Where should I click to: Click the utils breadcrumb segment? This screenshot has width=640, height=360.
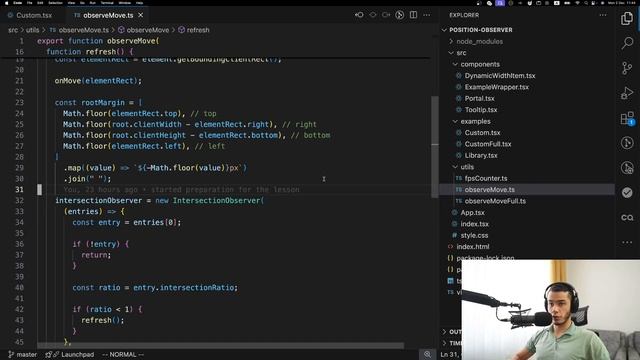33,30
